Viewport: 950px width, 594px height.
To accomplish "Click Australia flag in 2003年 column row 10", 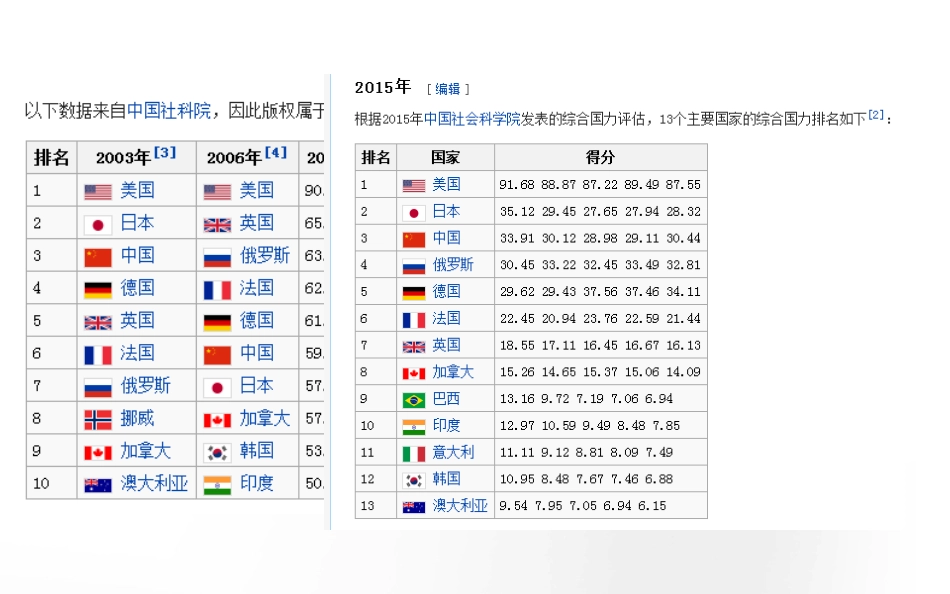I will click(x=98, y=485).
